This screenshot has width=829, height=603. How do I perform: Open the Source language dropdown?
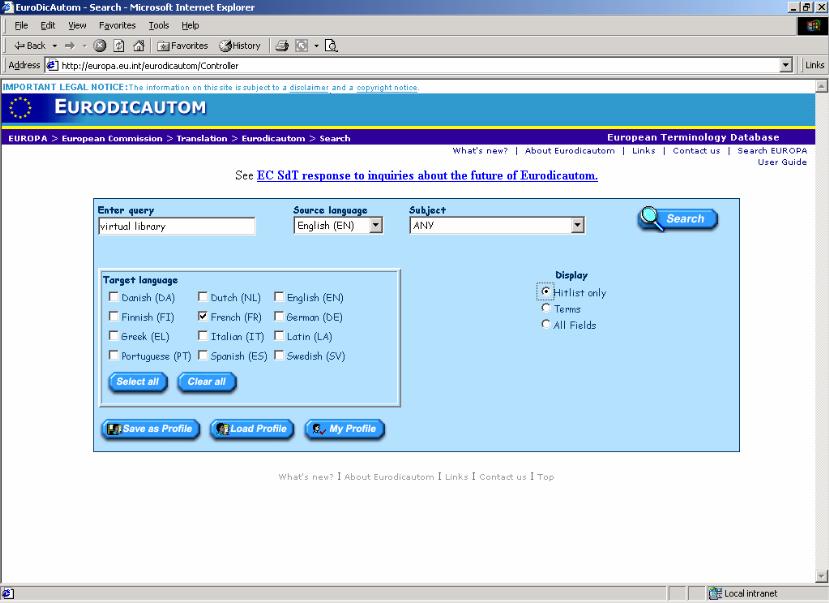coord(375,226)
